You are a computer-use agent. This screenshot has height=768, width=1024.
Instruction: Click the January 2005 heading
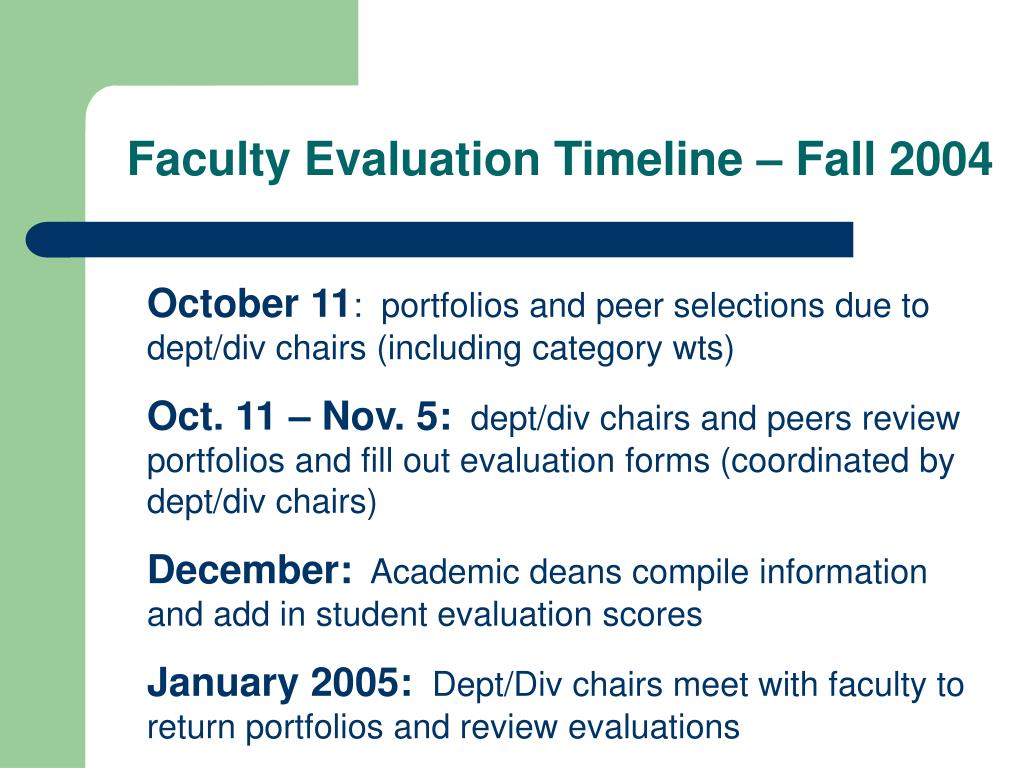point(280,683)
